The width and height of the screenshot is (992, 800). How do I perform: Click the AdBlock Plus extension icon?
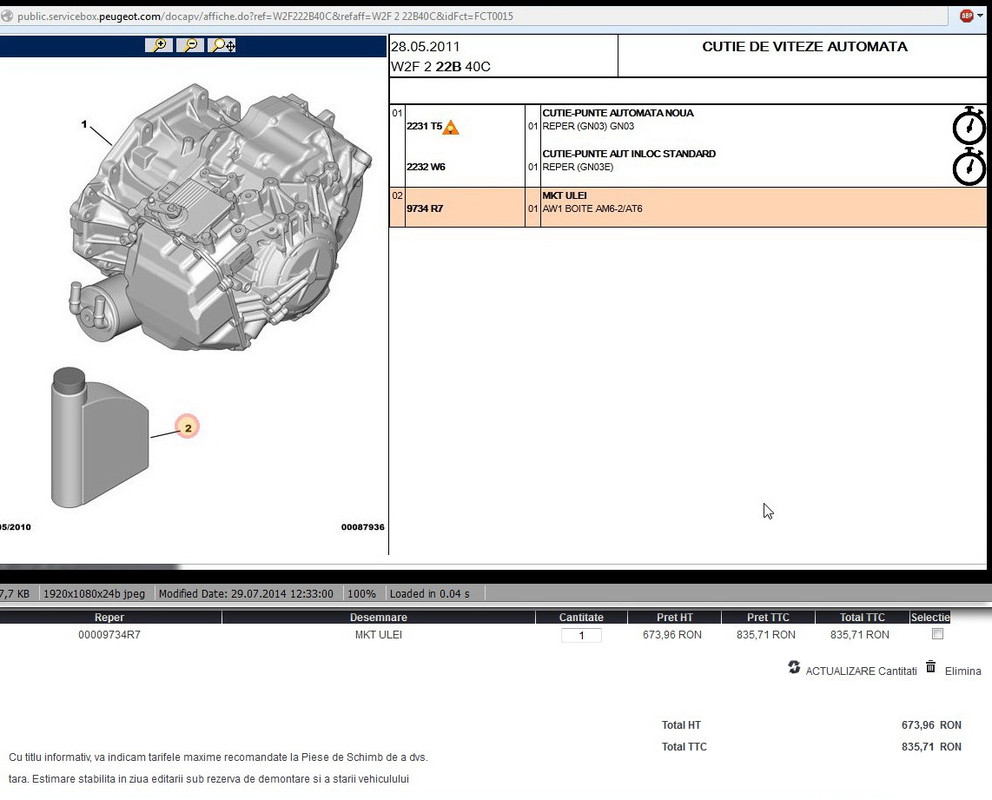click(x=966, y=16)
